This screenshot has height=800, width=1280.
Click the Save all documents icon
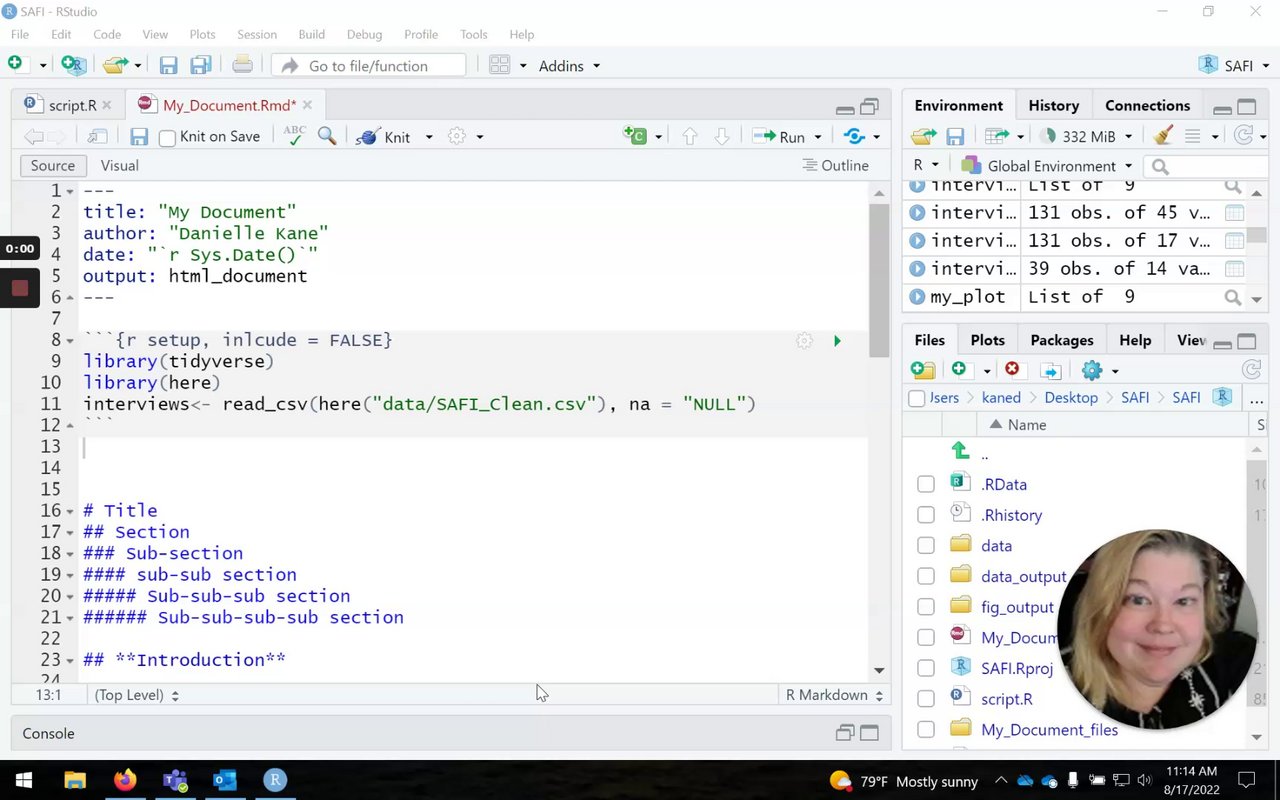pyautogui.click(x=200, y=66)
